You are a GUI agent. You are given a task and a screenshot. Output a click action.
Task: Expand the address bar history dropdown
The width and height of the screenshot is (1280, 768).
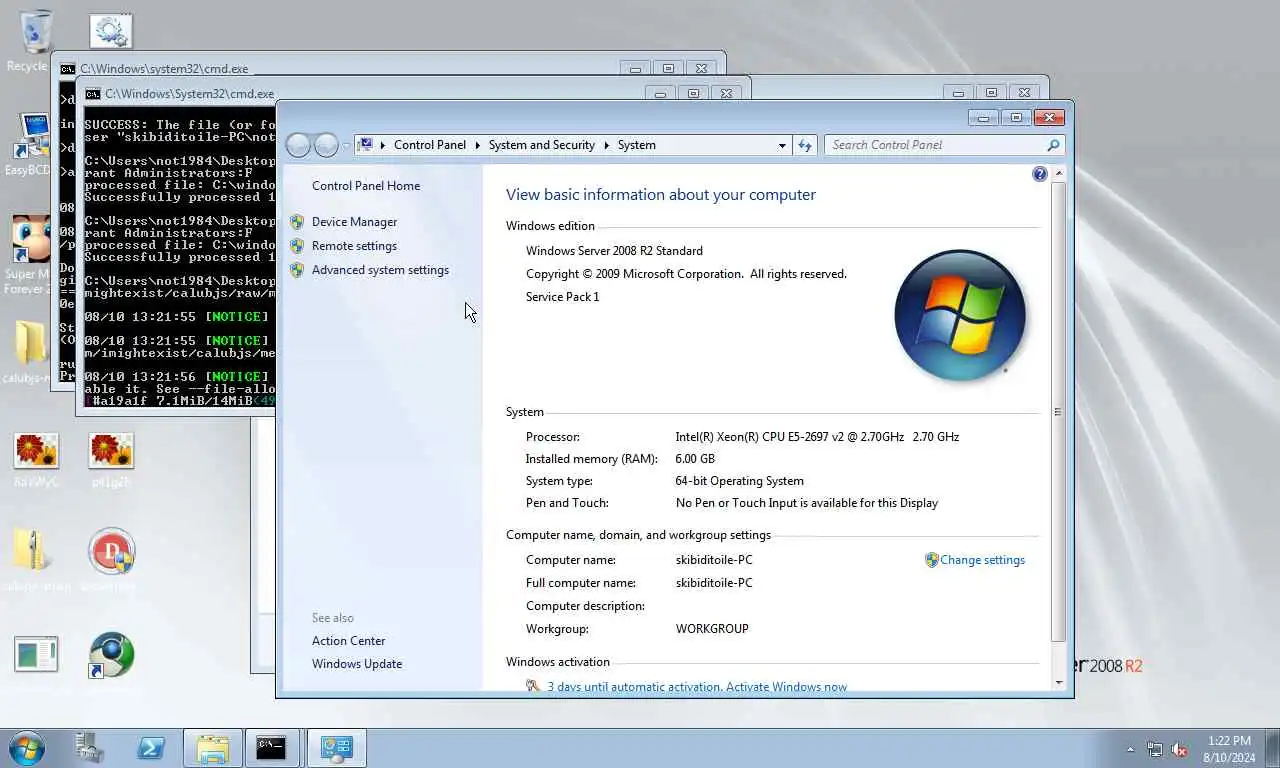pyautogui.click(x=782, y=145)
